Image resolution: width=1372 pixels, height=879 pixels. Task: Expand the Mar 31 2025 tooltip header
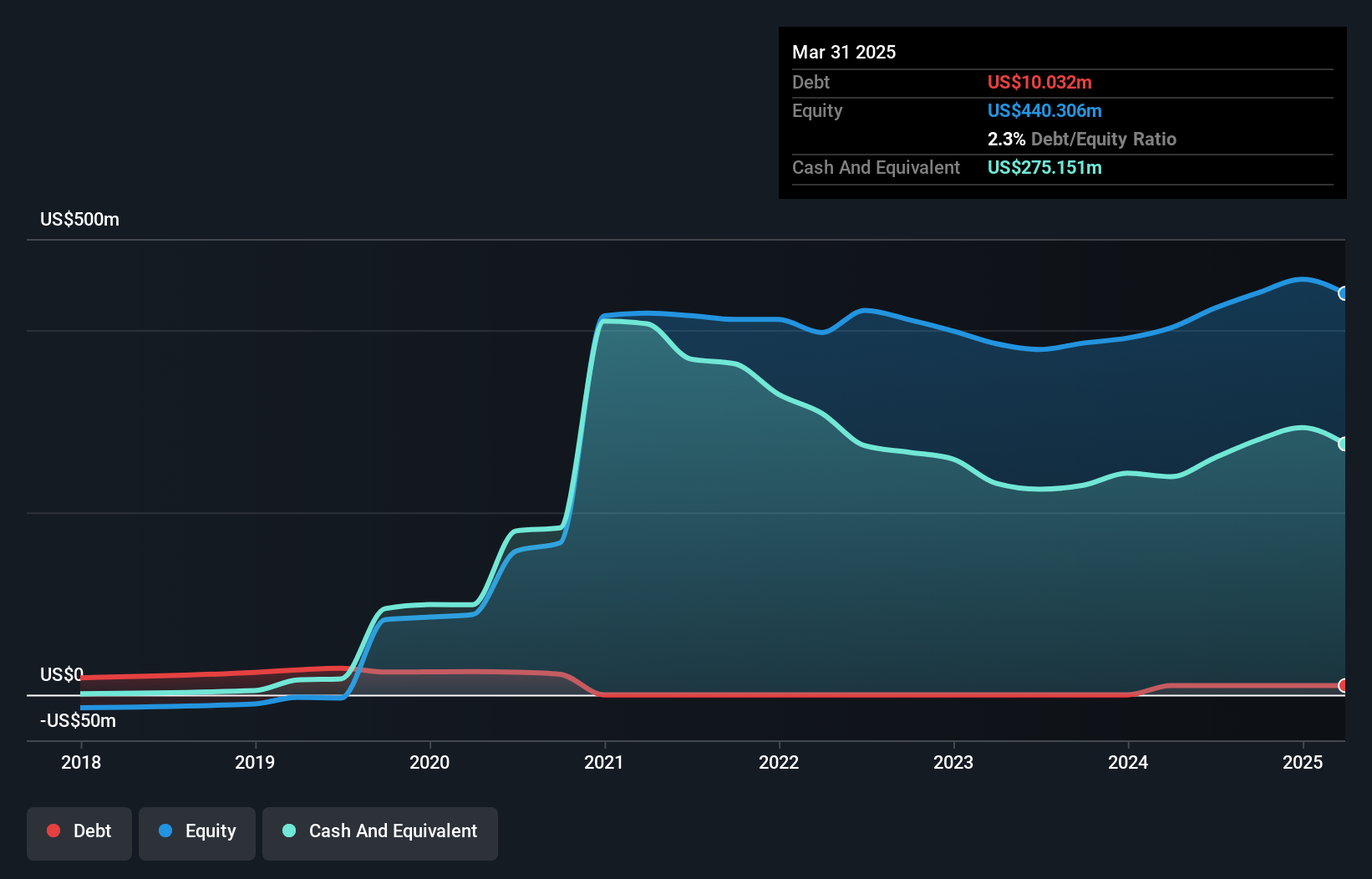(x=843, y=52)
